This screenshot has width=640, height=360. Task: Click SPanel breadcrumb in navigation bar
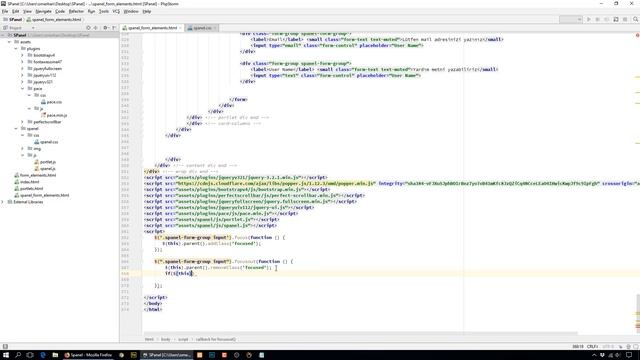[x=13, y=19]
